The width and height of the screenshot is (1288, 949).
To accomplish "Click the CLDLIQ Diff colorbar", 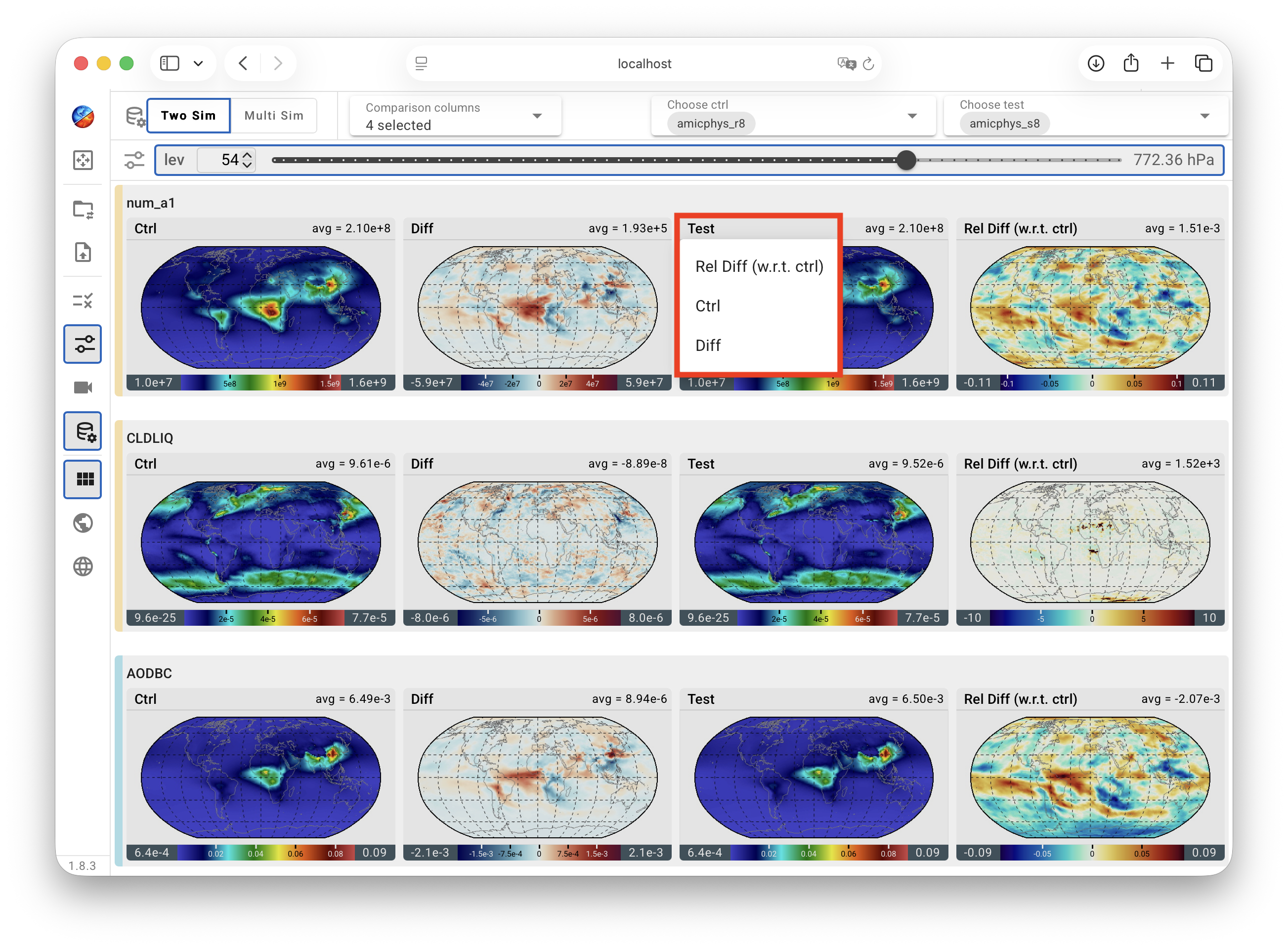I will click(x=537, y=618).
